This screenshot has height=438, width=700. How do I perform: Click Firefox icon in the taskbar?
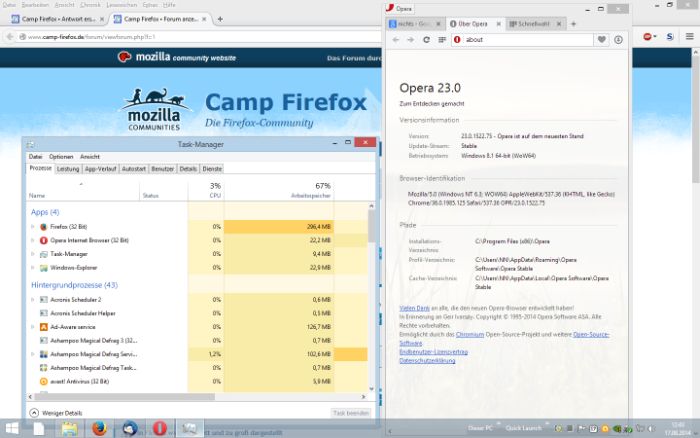99,428
